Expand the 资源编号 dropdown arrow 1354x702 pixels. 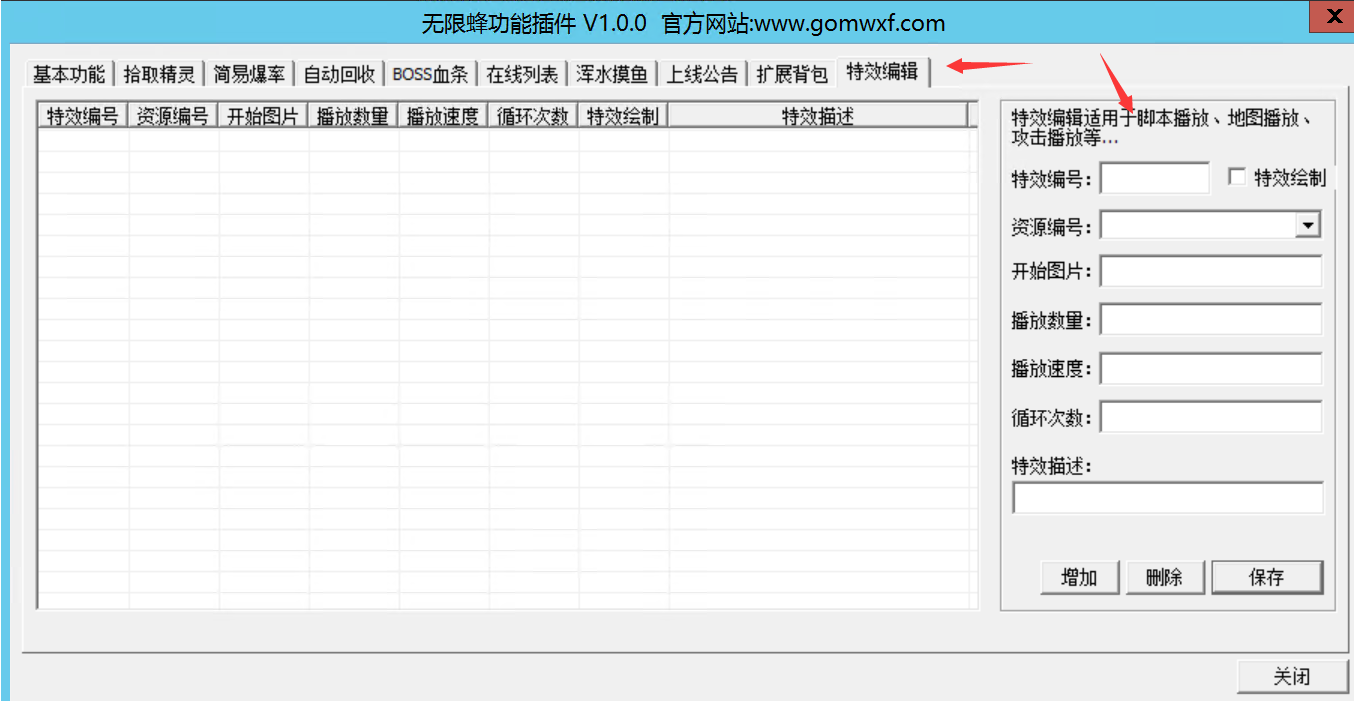point(1307,226)
